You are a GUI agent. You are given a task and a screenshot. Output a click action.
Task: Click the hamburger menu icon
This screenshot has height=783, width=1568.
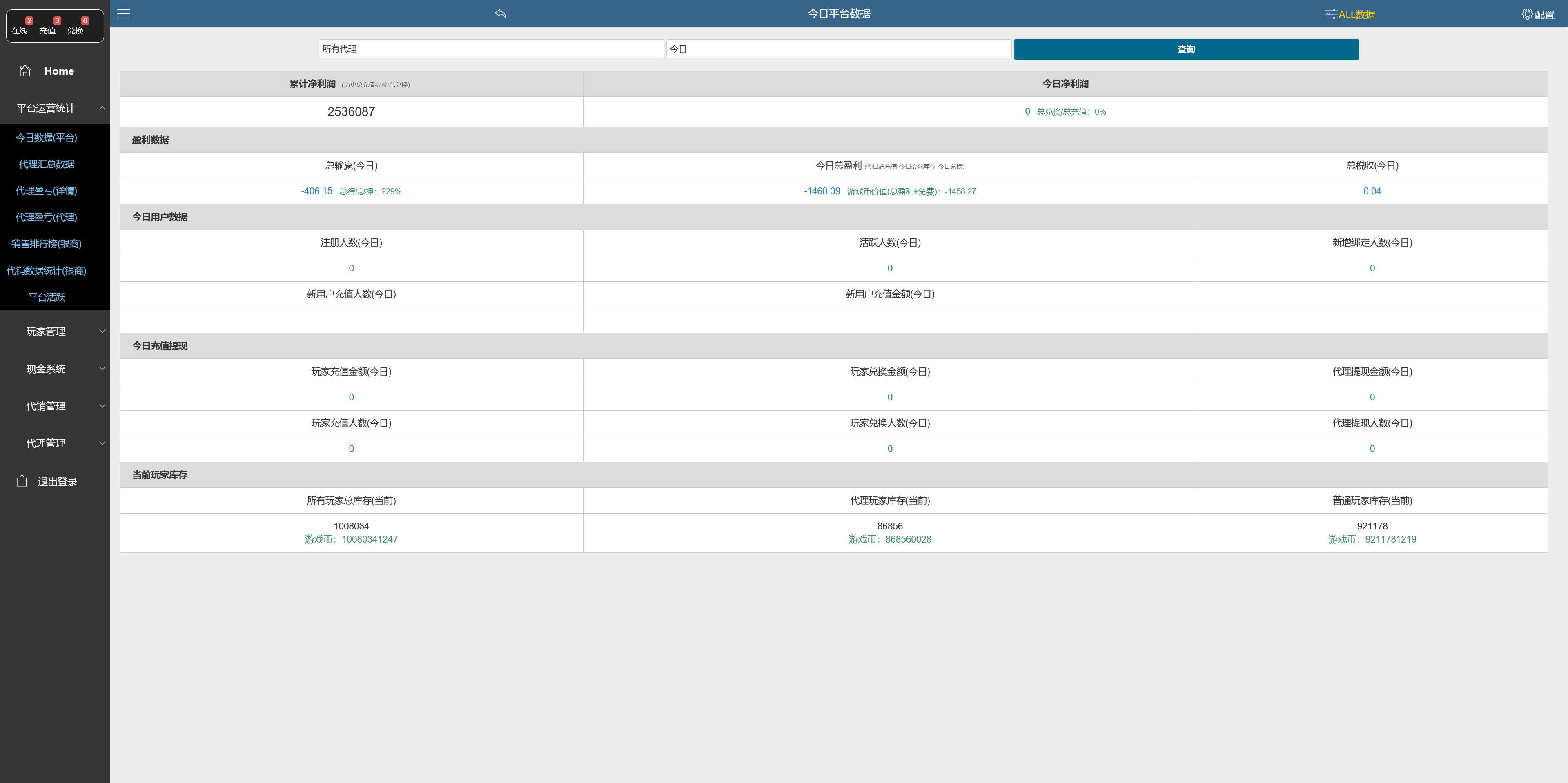point(124,13)
